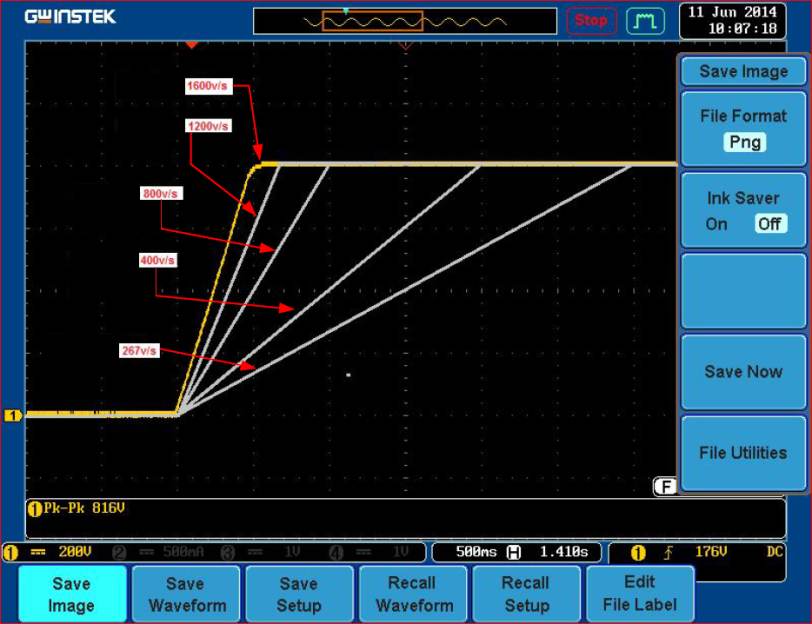This screenshot has height=624, width=812.
Task: Click the channel 1 Pk-Pk measurement icon
Action: point(33,508)
